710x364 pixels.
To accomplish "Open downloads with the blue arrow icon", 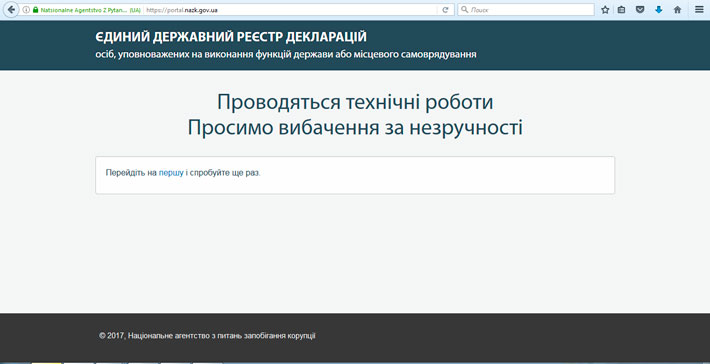I will click(x=659, y=10).
